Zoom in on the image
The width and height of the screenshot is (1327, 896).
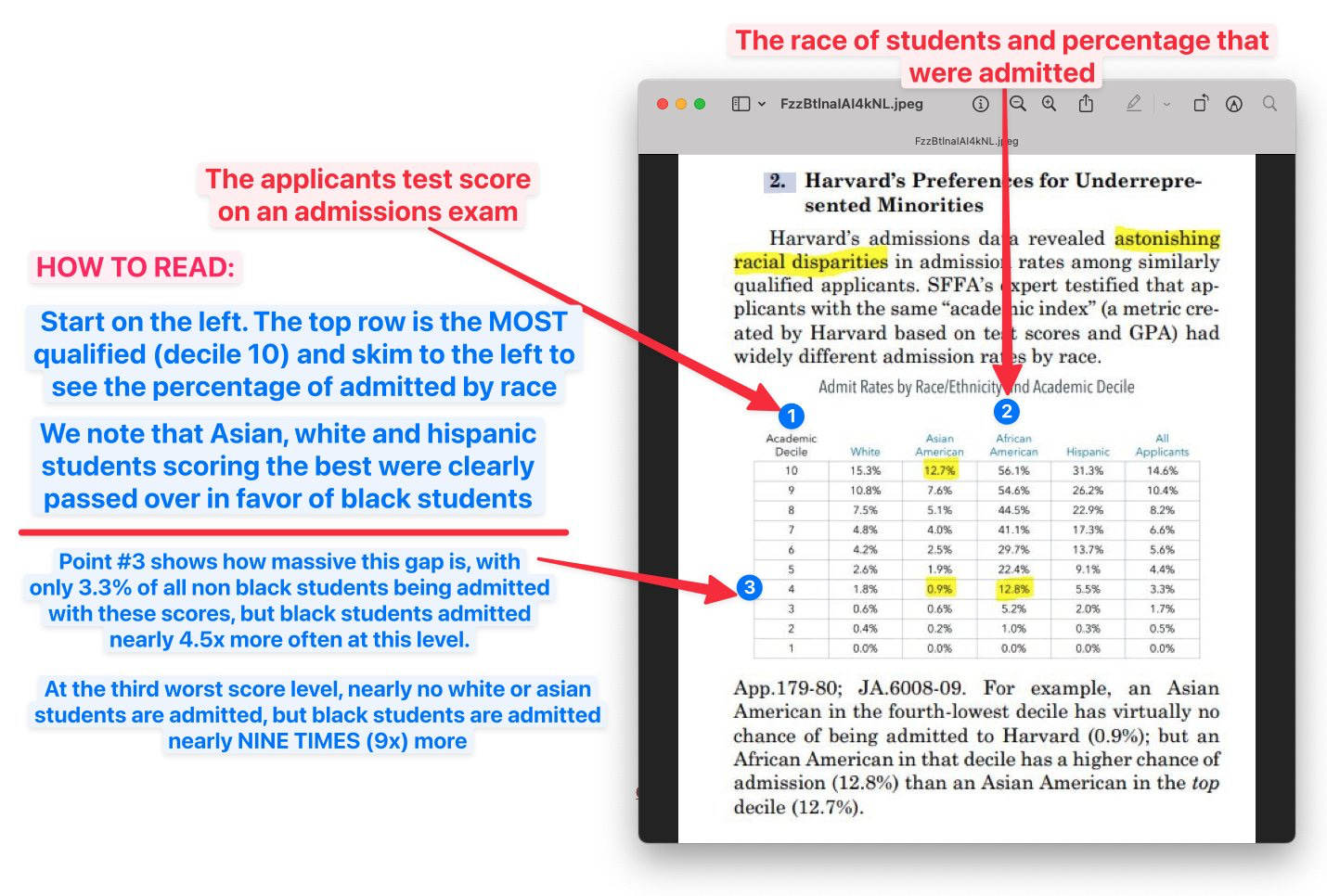click(x=1049, y=104)
